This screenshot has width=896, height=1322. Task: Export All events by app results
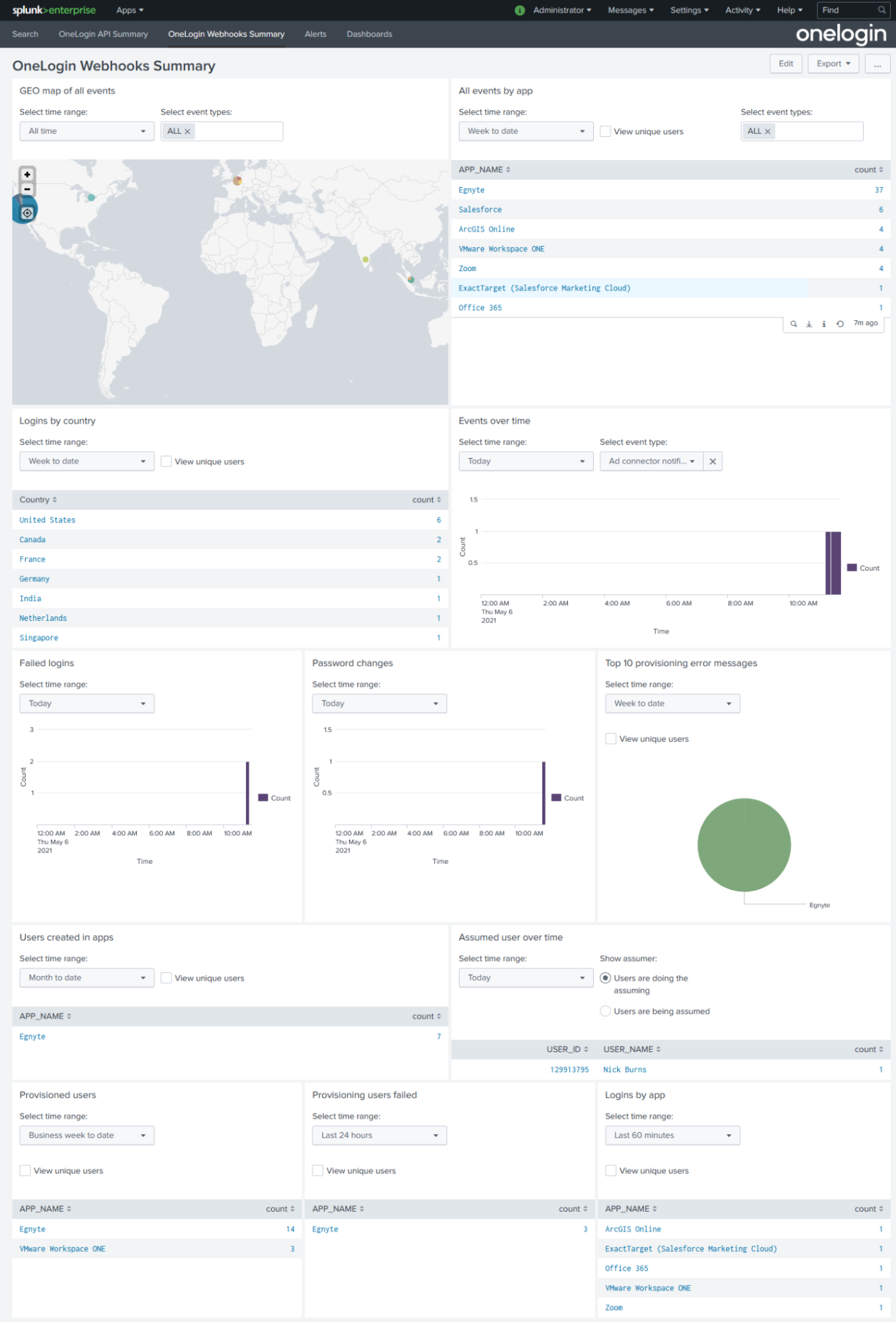[809, 324]
